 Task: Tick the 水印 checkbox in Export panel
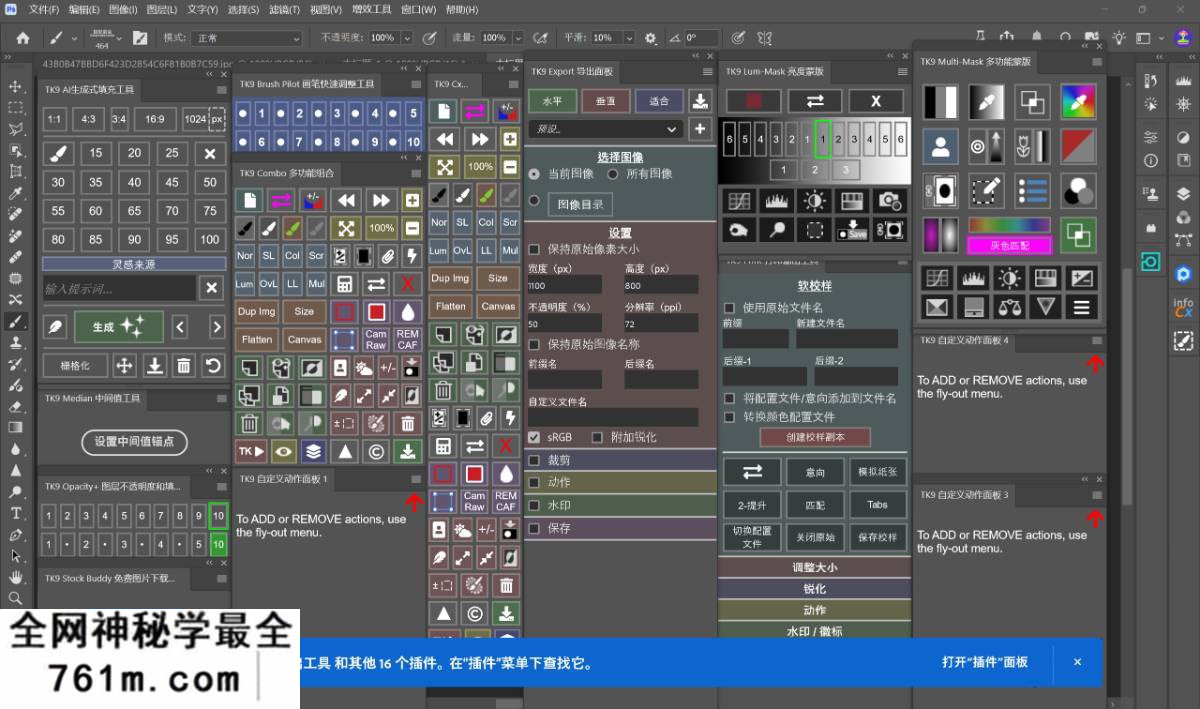coord(535,506)
